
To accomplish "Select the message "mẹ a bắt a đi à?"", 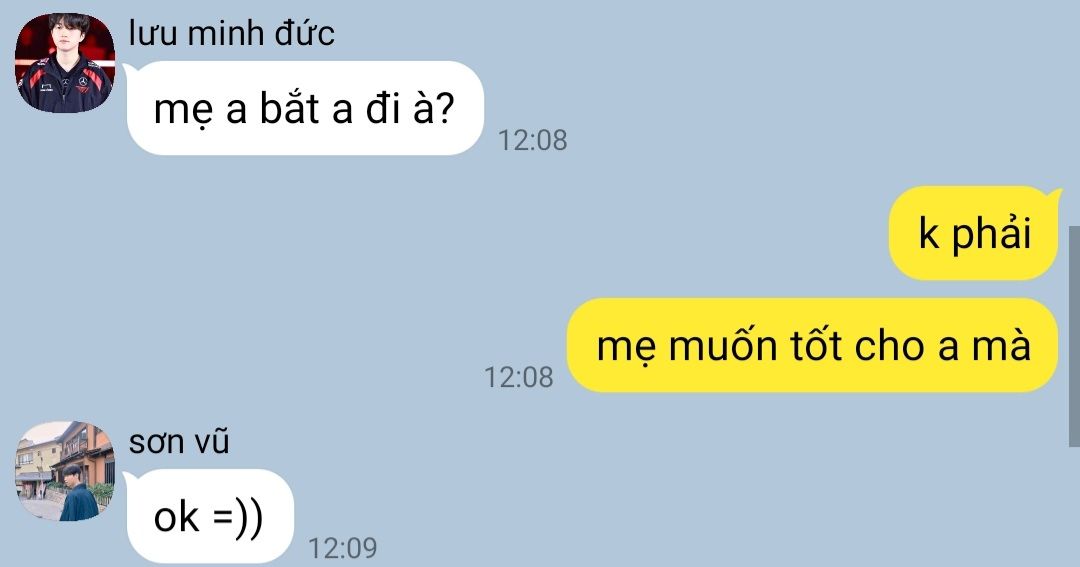I will [x=305, y=108].
